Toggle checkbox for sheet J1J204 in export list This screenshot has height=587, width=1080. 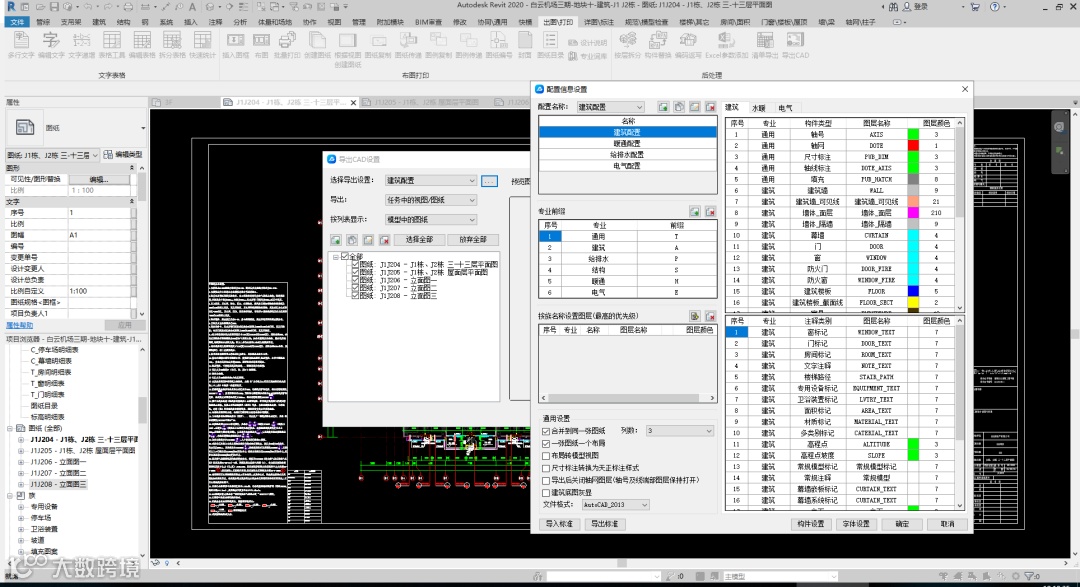pos(355,264)
